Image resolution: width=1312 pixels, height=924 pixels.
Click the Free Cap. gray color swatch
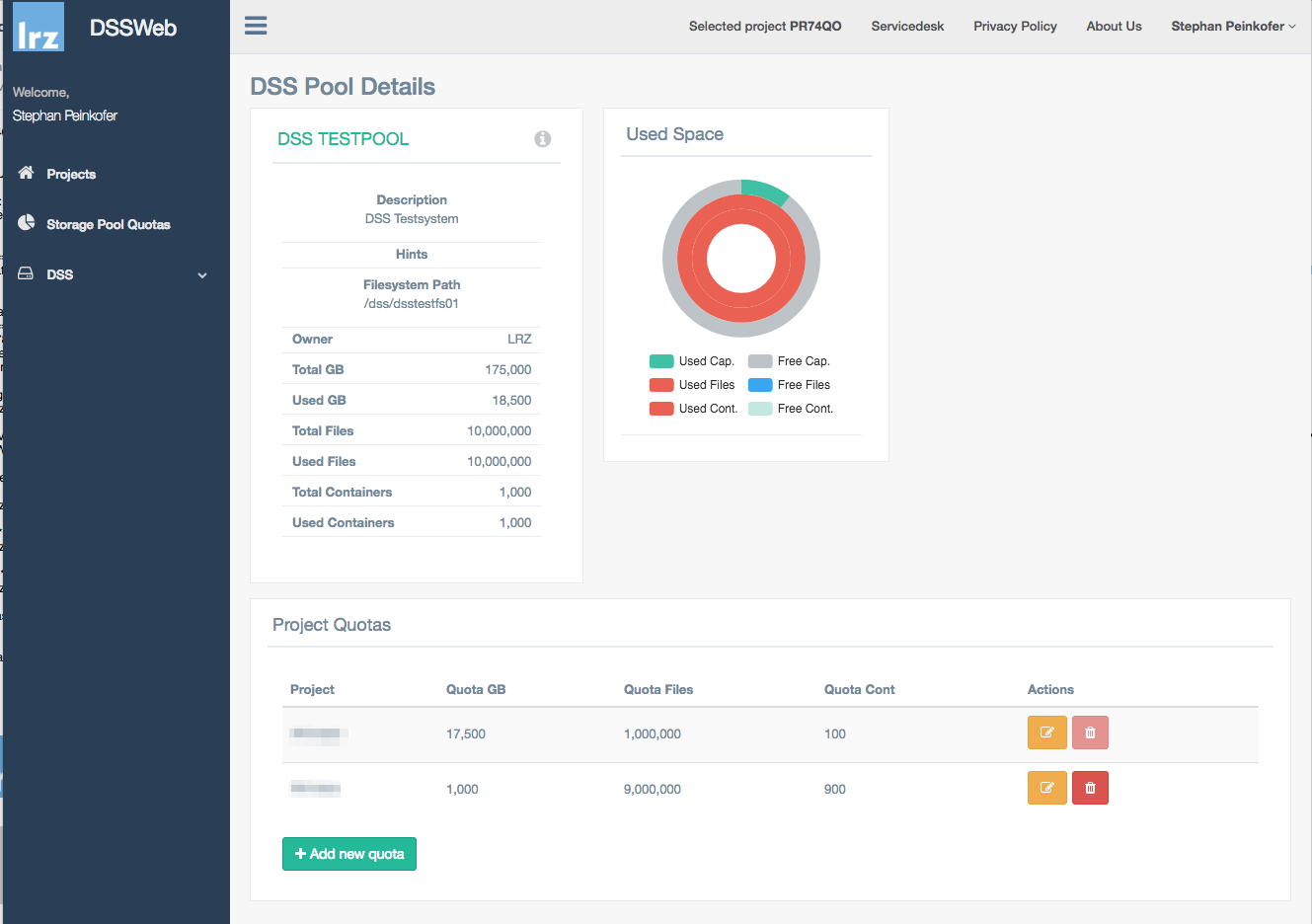760,361
